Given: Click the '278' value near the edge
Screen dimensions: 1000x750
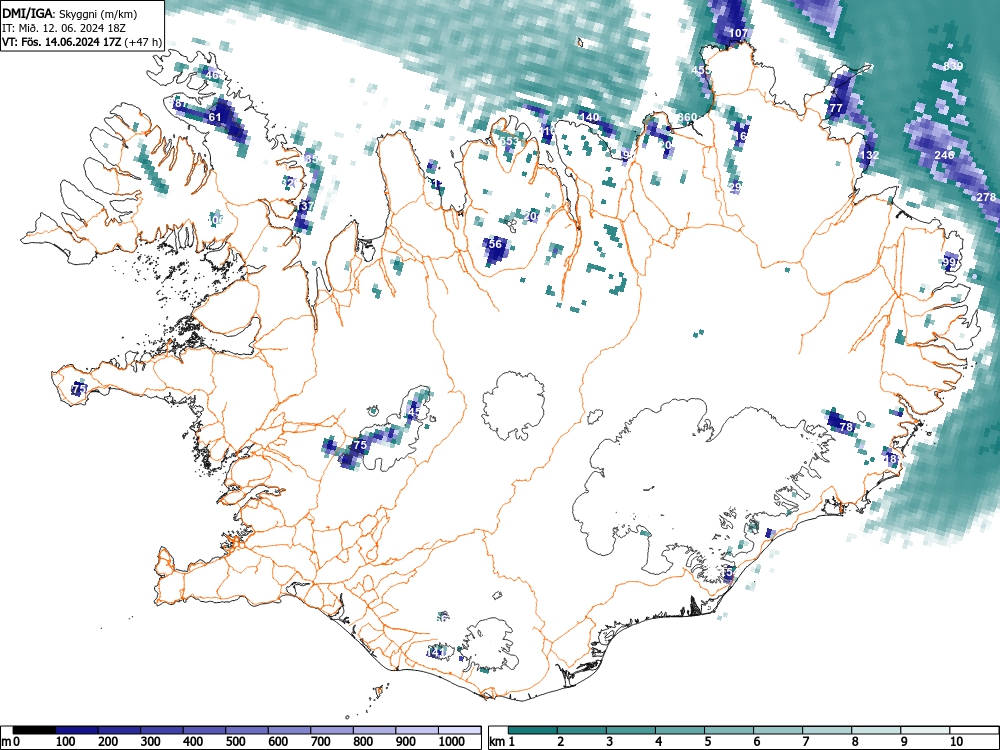Looking at the screenshot, I should [x=987, y=197].
